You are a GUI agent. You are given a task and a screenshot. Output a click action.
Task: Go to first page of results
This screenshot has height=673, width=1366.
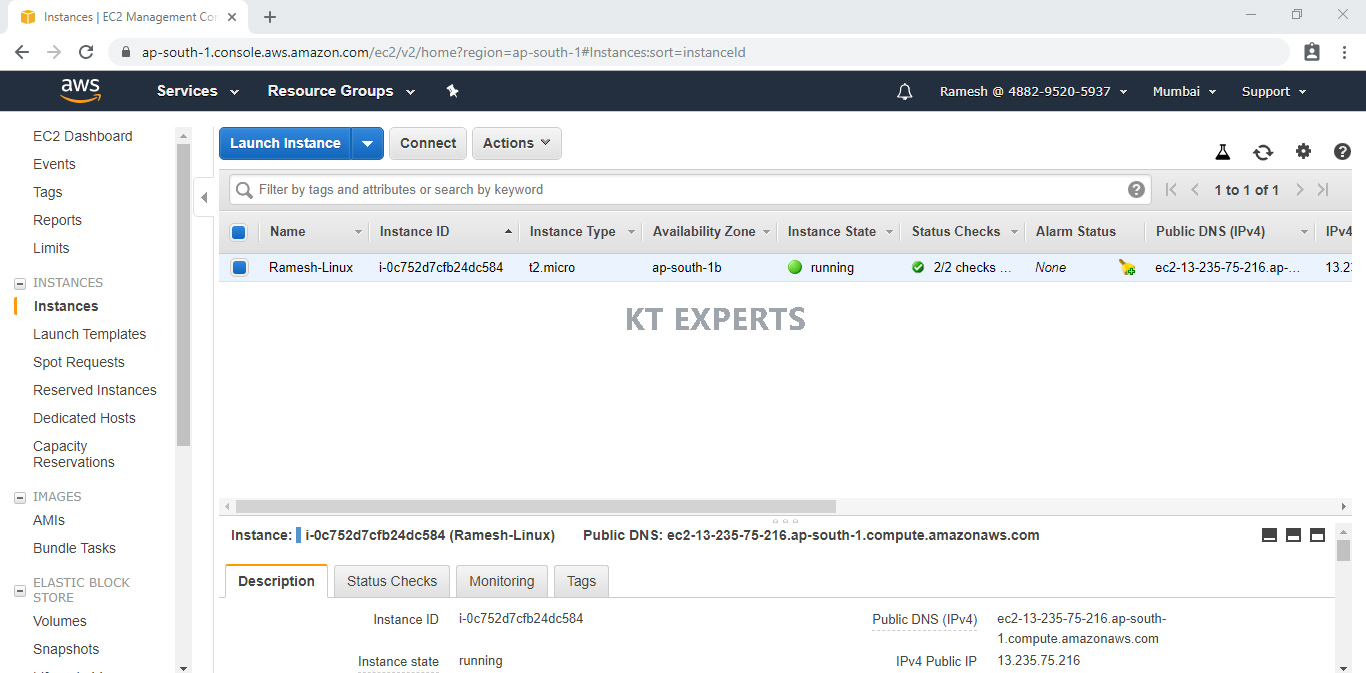(x=1171, y=190)
